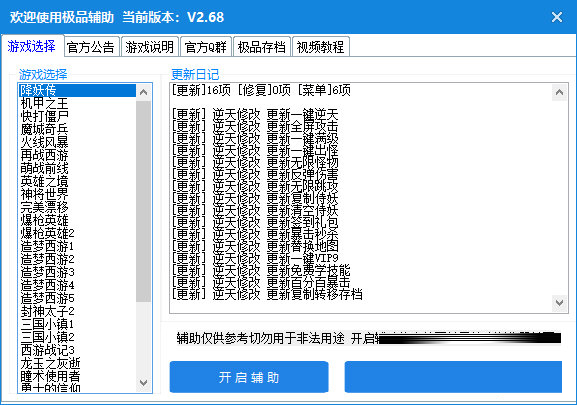The image size is (577, 405).
Task: Open the 视频教程 tab
Action: (321, 47)
